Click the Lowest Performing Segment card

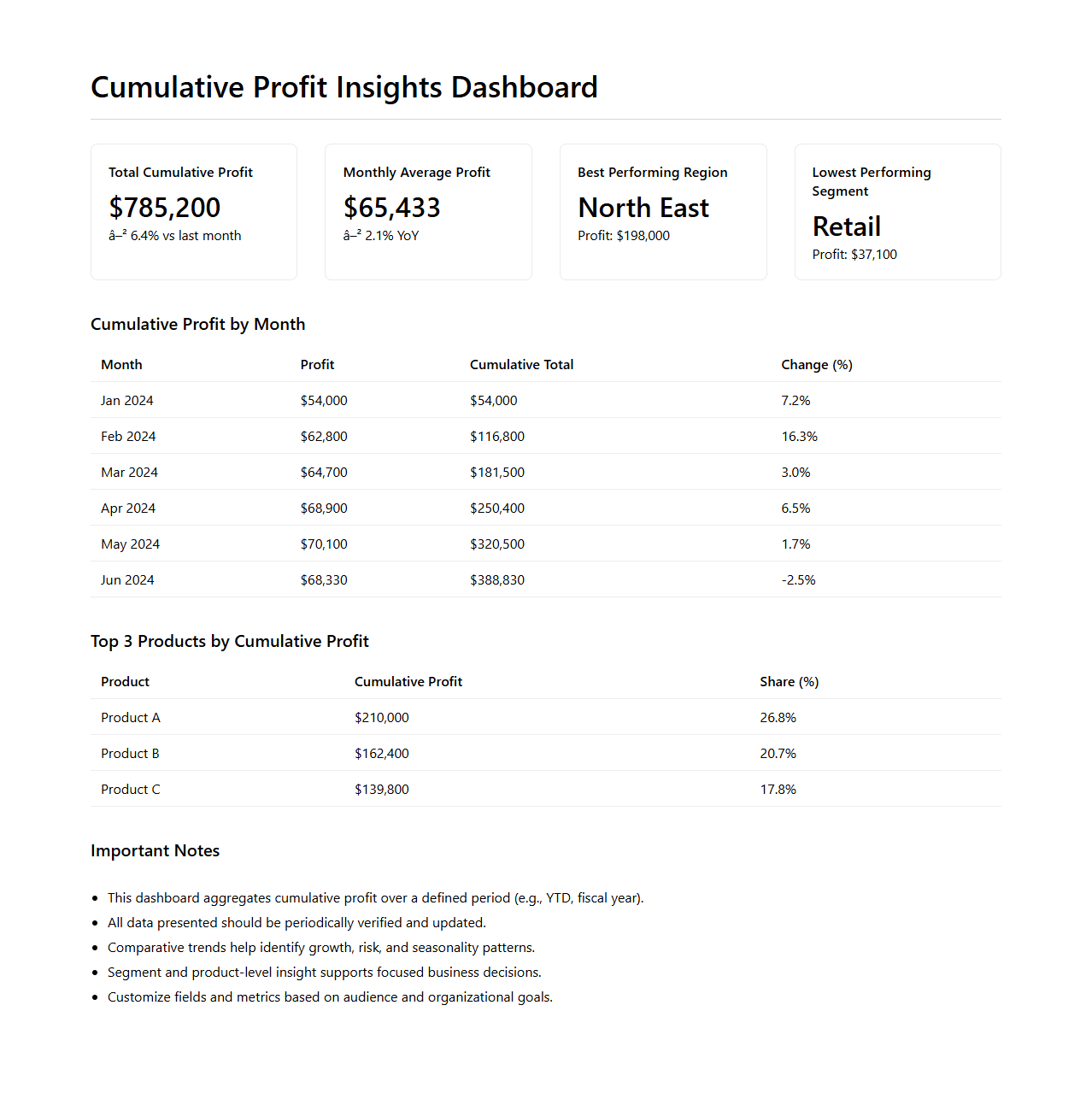897,211
